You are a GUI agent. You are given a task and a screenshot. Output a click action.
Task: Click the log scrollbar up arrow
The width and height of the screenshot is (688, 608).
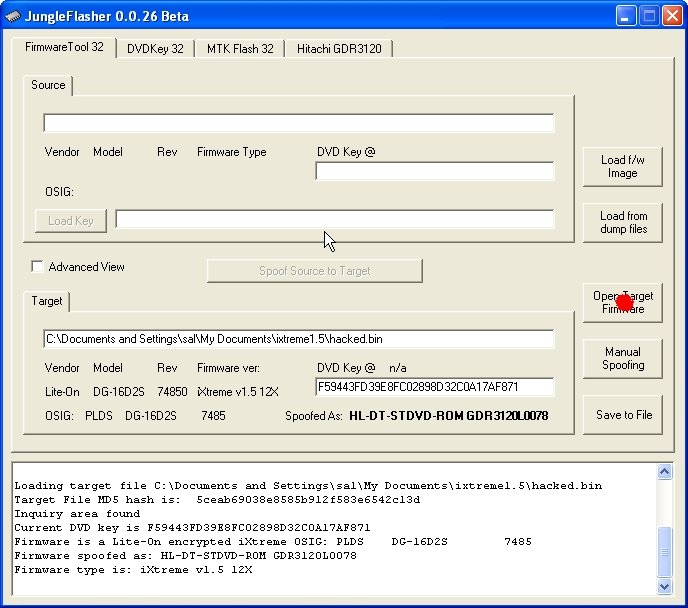click(664, 472)
